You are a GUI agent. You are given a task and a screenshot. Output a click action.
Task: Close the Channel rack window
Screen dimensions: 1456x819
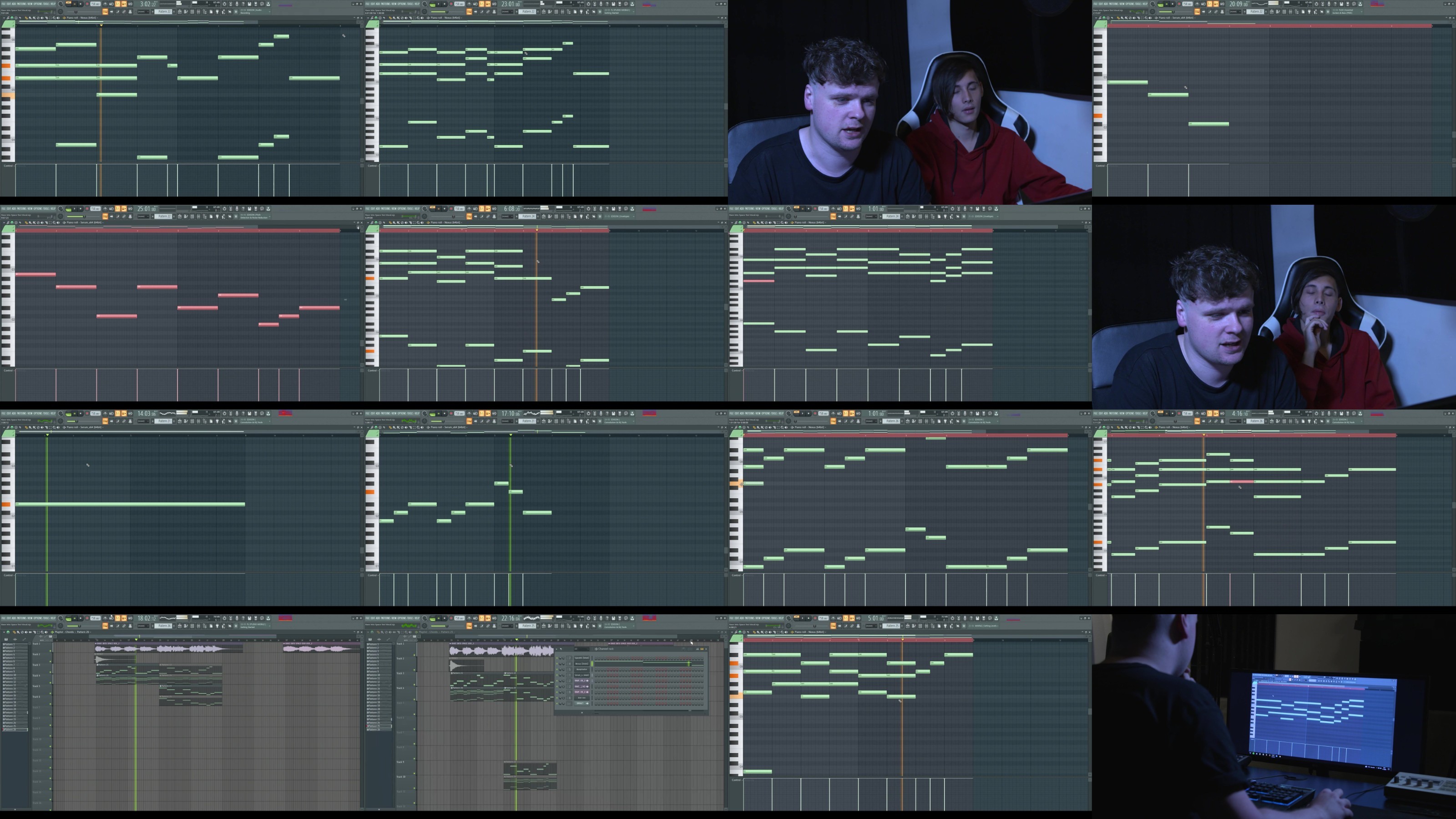tap(706, 649)
